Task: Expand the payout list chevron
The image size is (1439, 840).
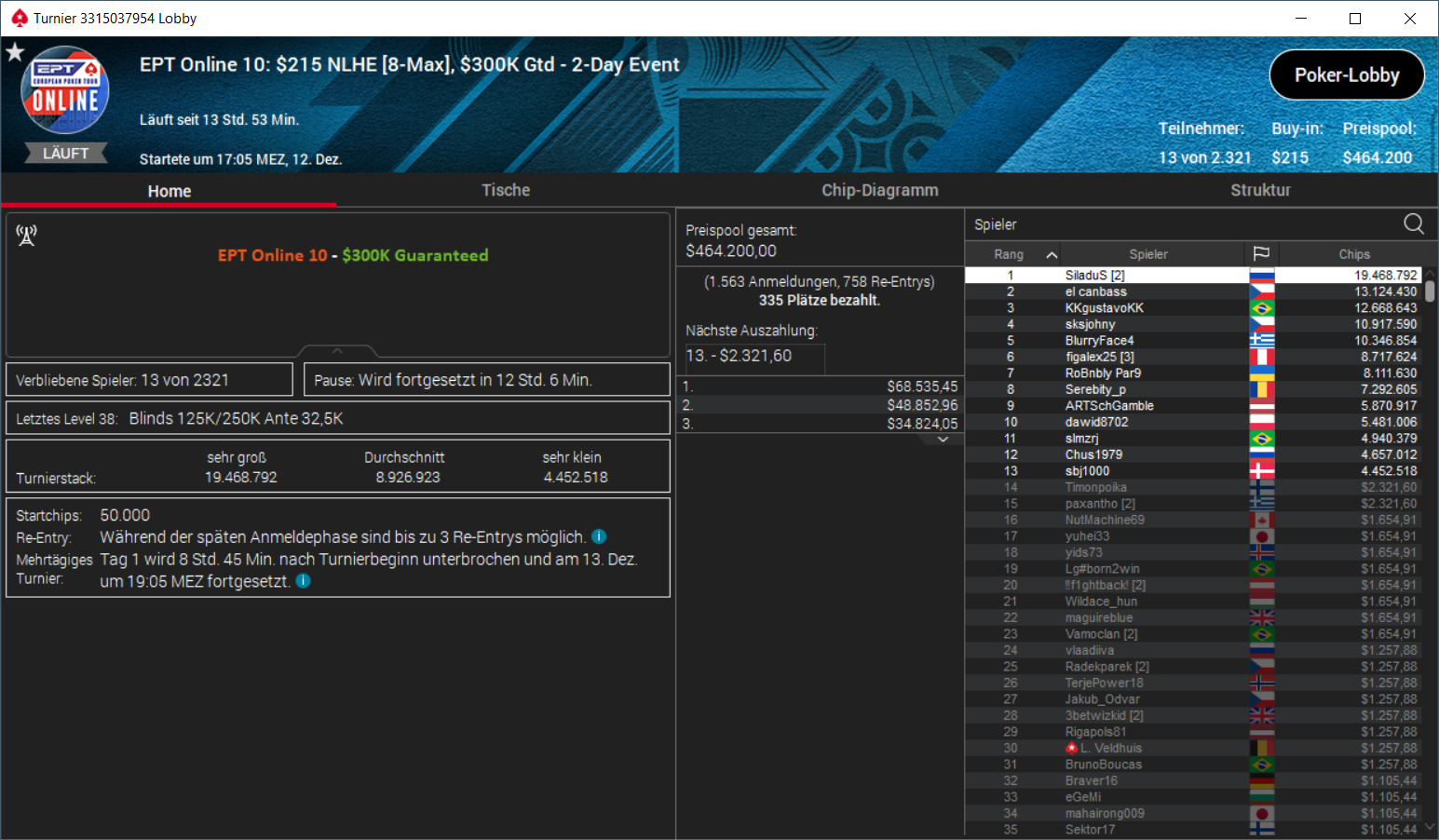Action: click(943, 439)
